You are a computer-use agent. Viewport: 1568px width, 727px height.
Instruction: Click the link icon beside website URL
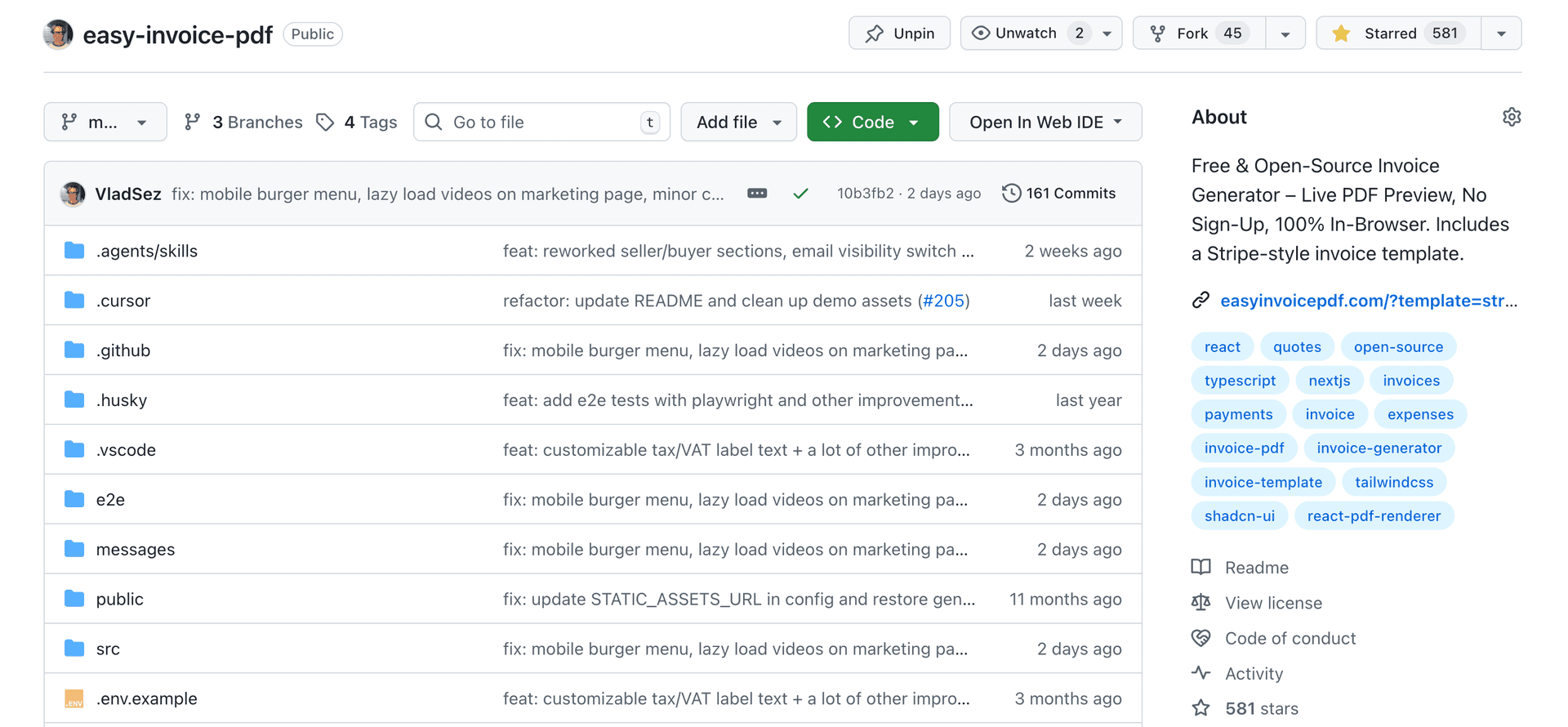coord(1200,301)
